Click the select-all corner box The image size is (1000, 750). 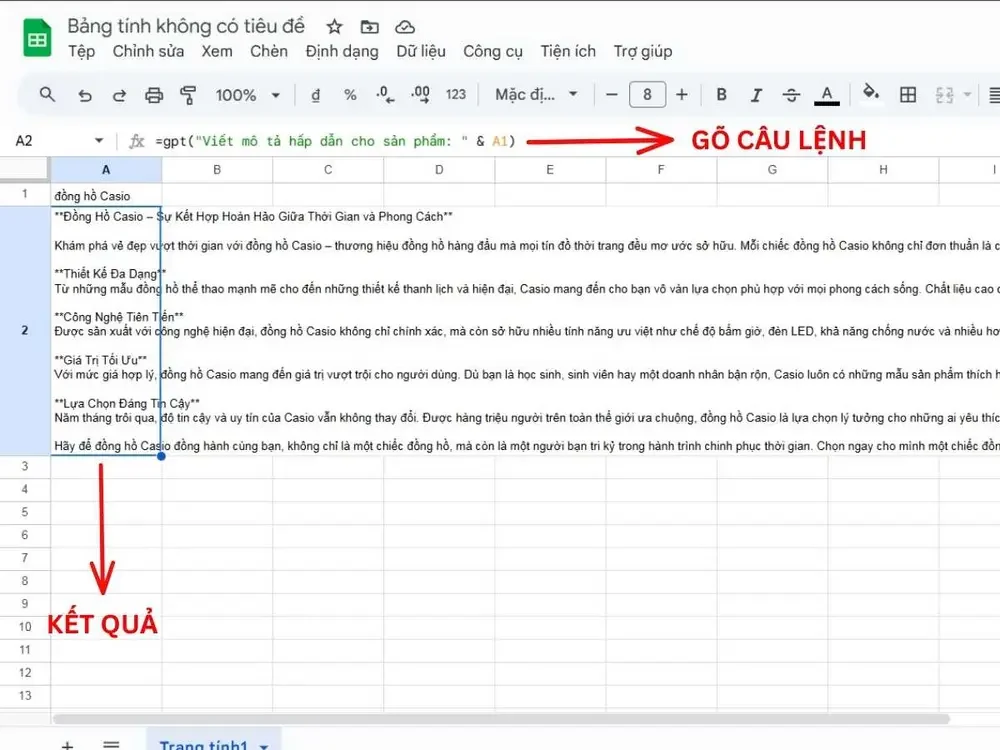point(25,170)
